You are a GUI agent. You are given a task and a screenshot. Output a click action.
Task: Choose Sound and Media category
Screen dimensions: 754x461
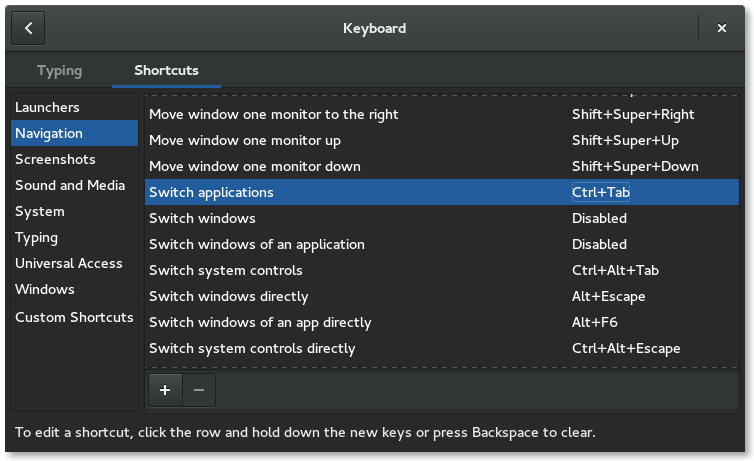tap(70, 185)
